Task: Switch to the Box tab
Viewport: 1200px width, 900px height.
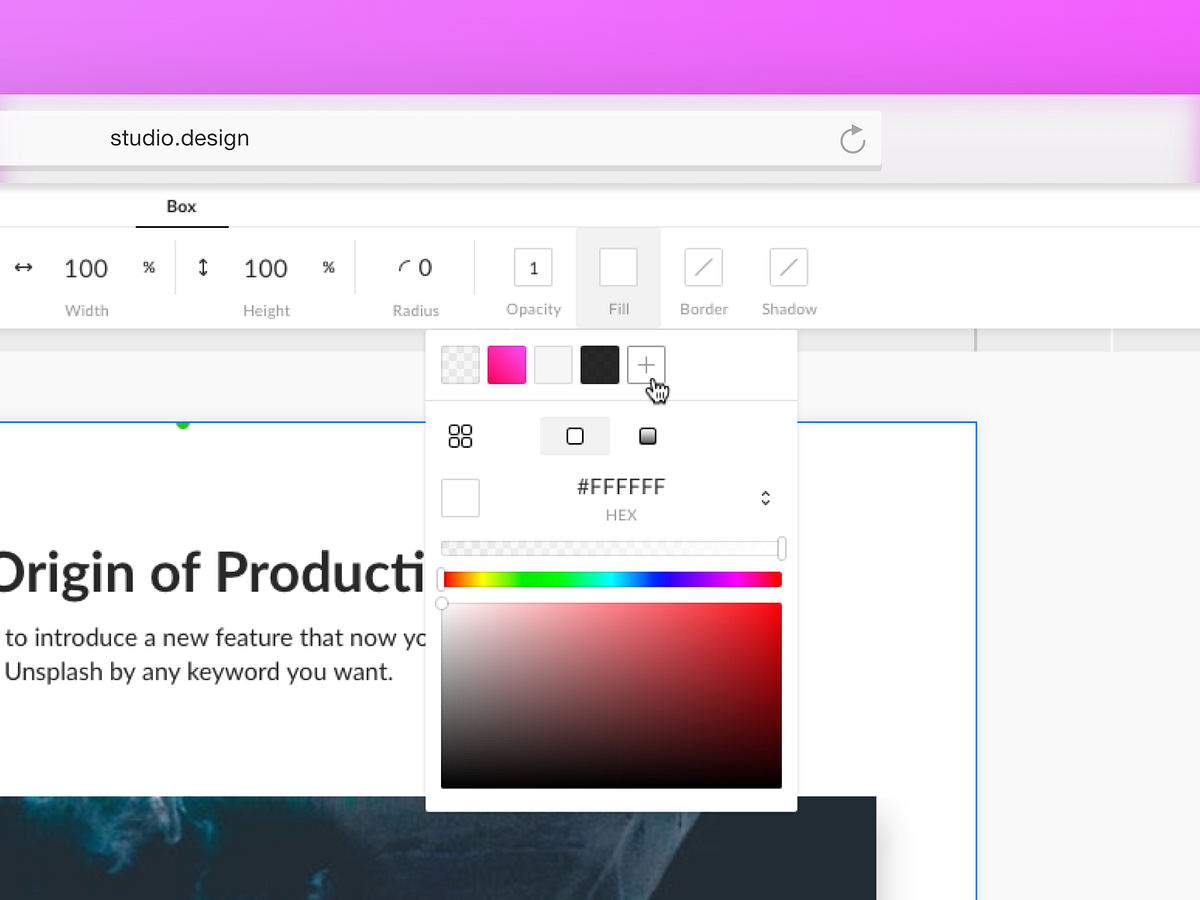Action: click(181, 207)
